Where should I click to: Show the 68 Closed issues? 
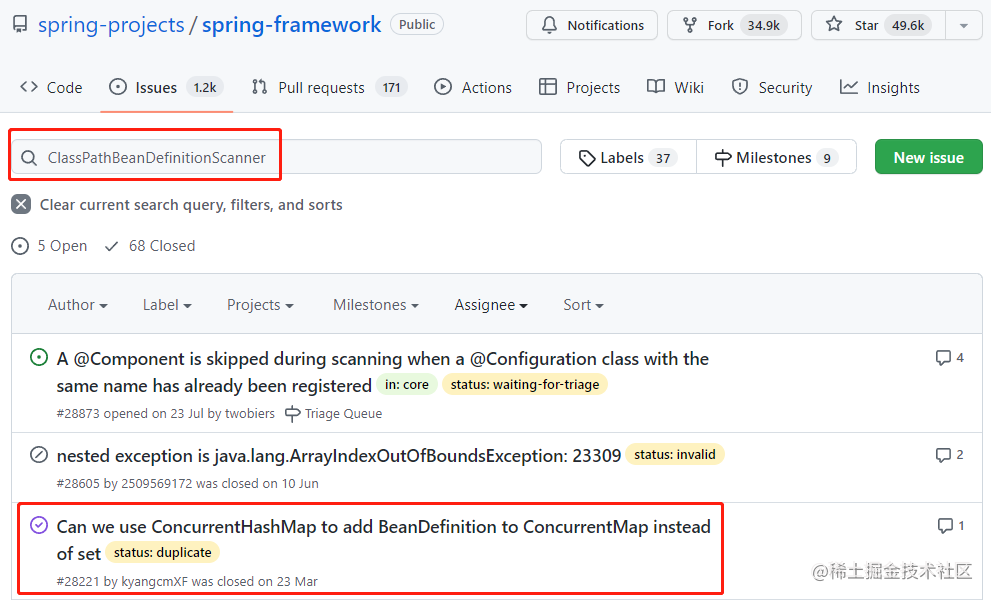pos(150,245)
